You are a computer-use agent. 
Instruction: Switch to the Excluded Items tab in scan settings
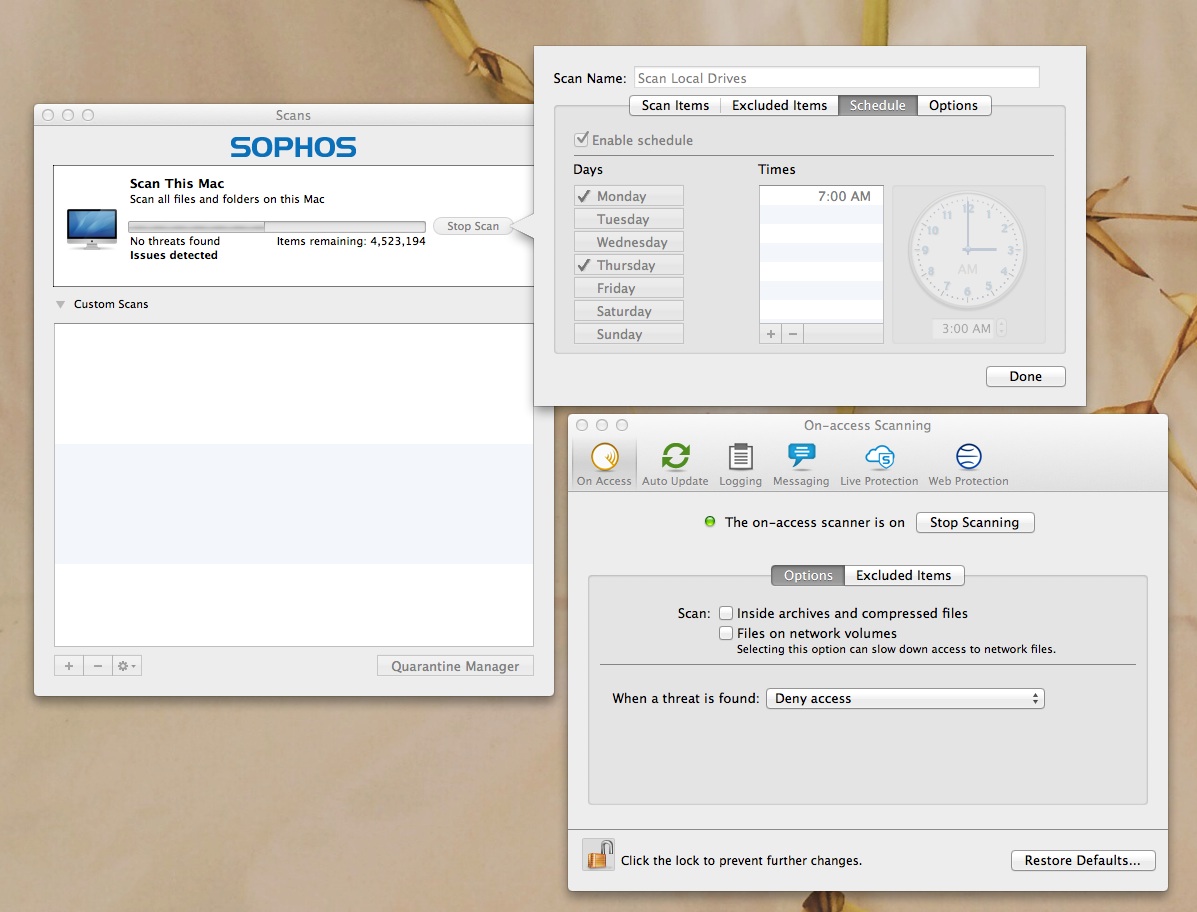pos(779,105)
